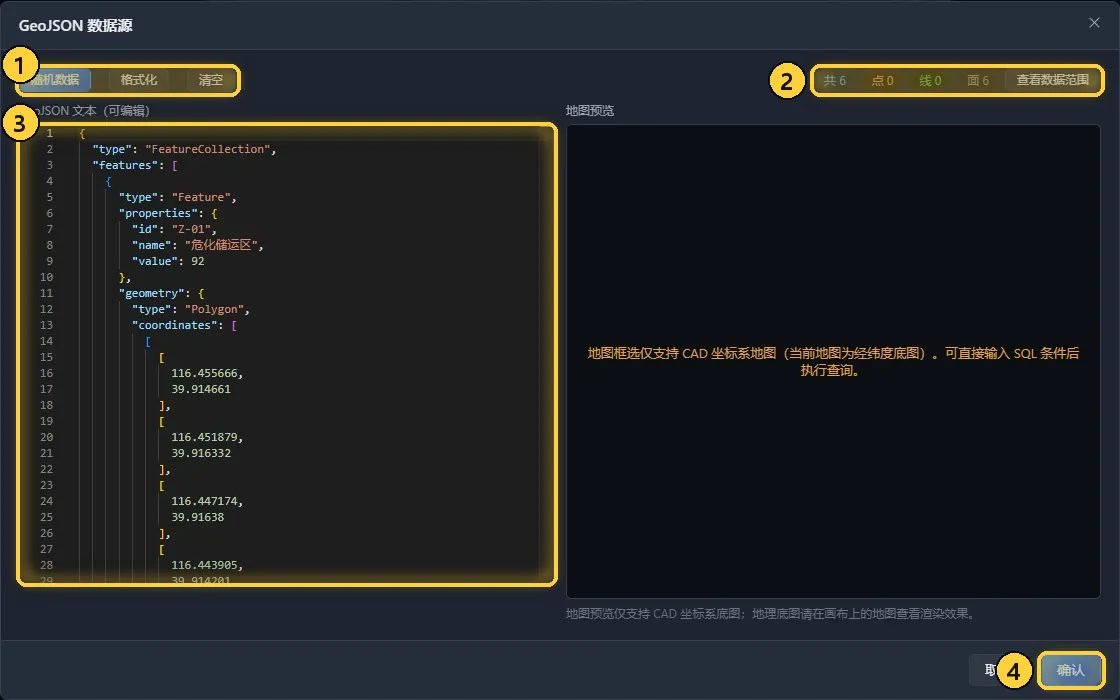
Task: Click the 地图预览 map preview area
Action: click(833, 361)
